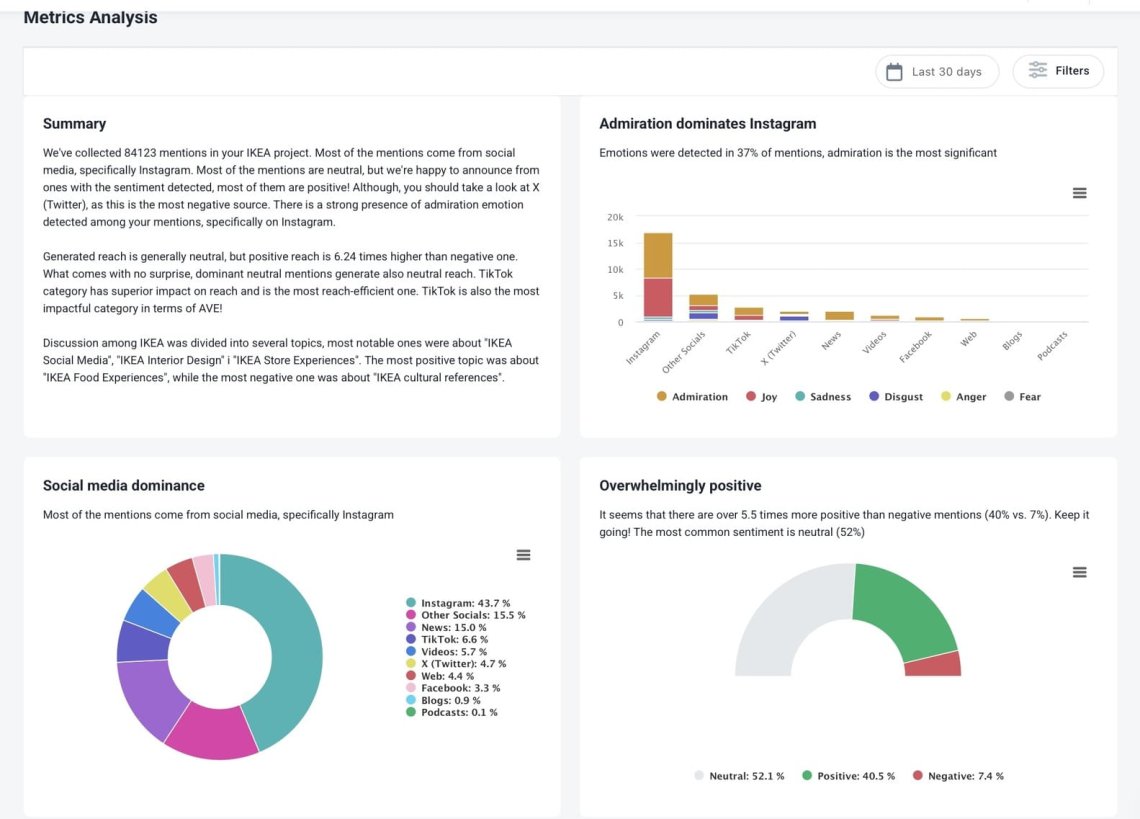Open the Social media dominance chart menu
The width and height of the screenshot is (1140, 819).
[523, 555]
